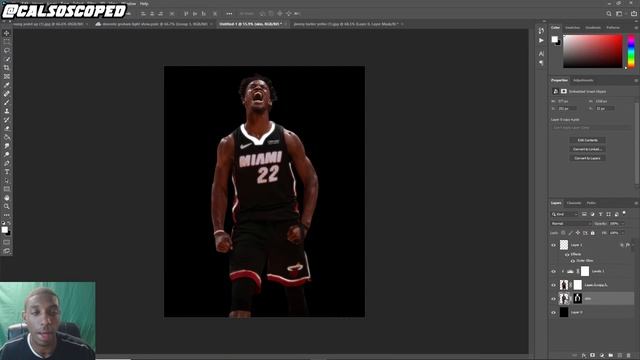
Task: Select the Pen tool
Action: 7,163
